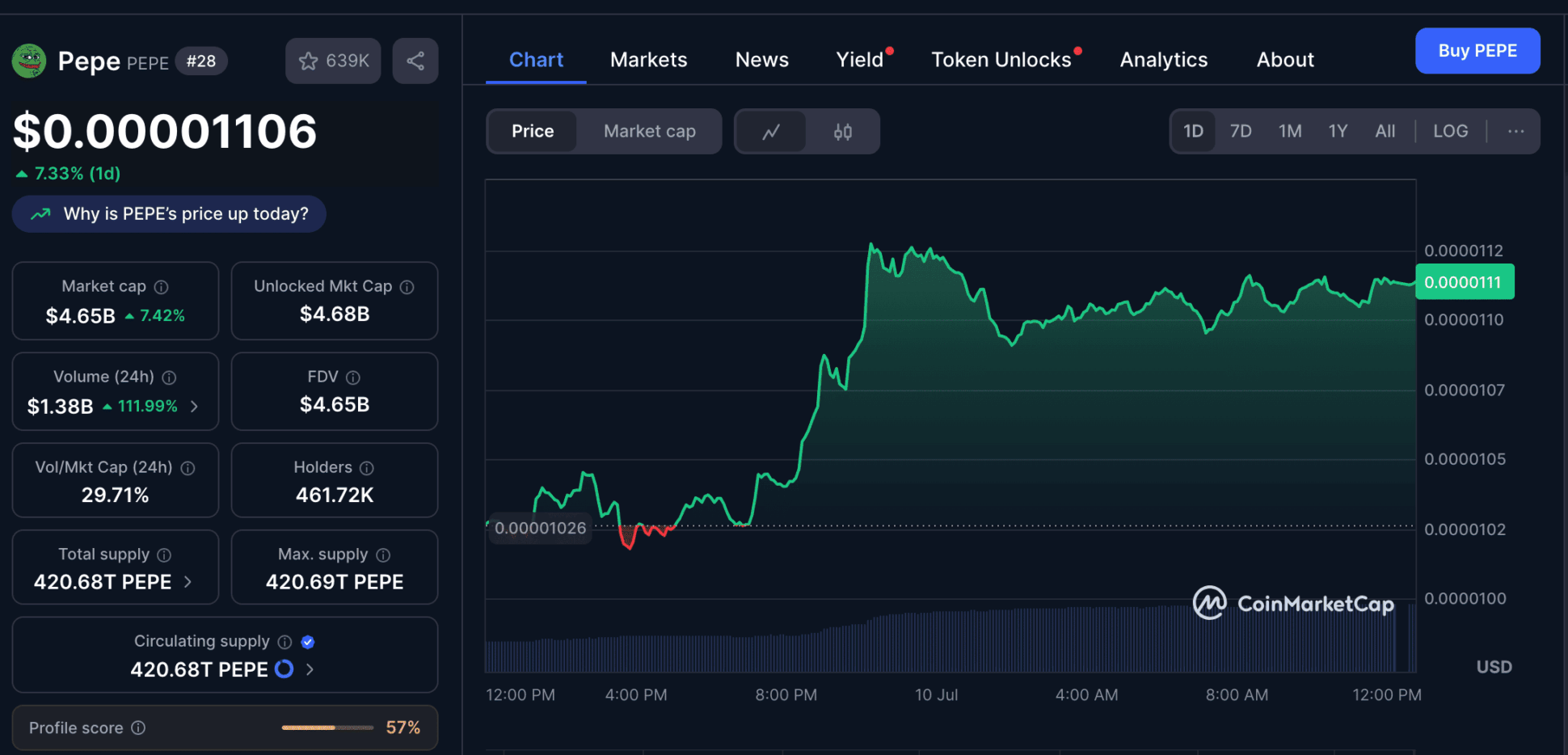Click Circulating supply info icon
Viewport: 1568px width, 755px height.
click(285, 642)
